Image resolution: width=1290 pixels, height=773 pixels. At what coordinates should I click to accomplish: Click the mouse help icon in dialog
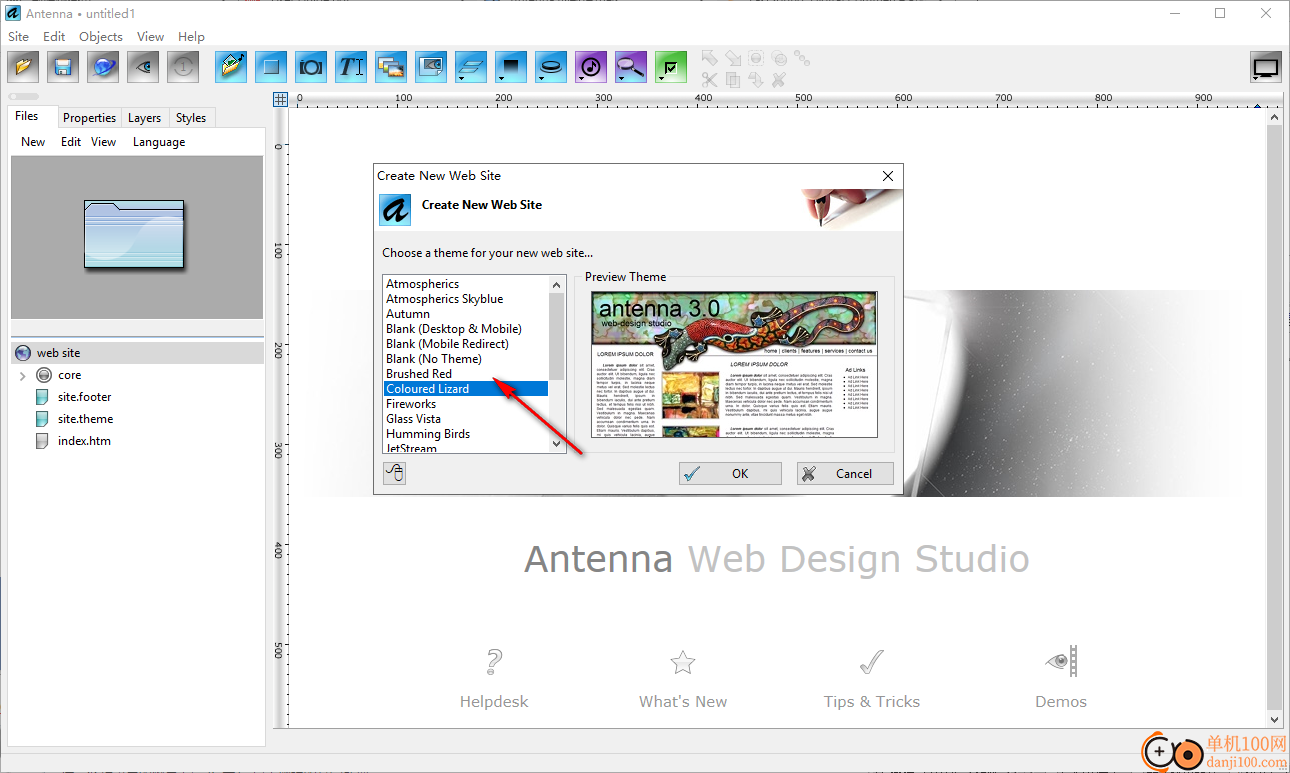click(x=395, y=473)
